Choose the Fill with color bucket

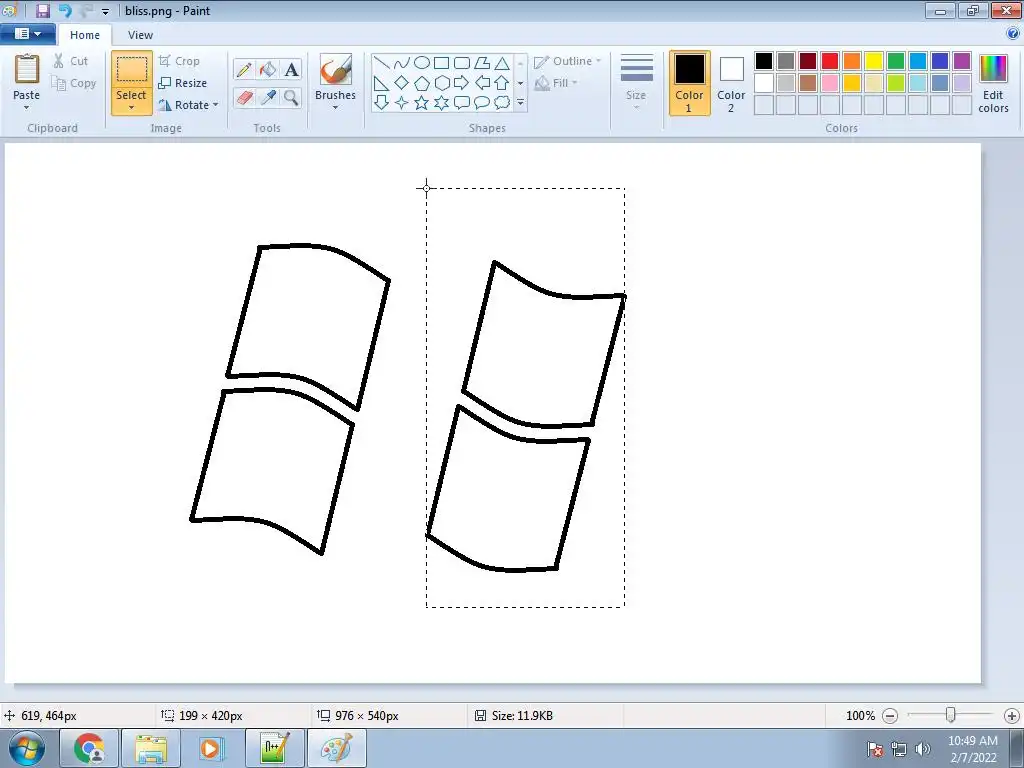(268, 69)
